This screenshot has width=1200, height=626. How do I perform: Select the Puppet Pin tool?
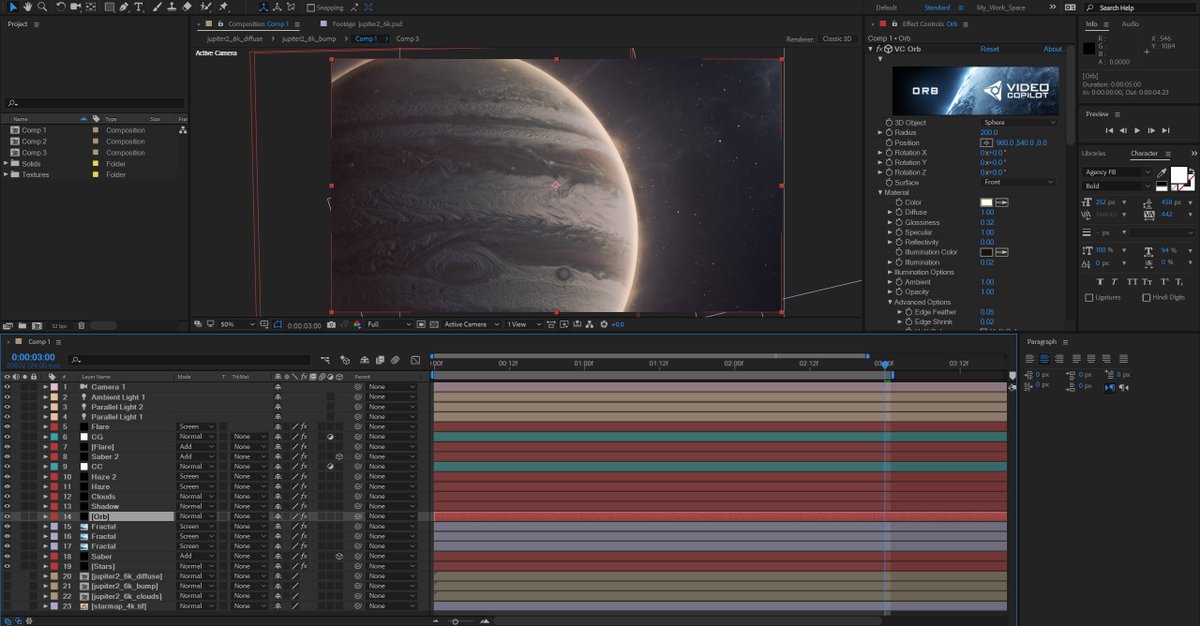pos(222,7)
